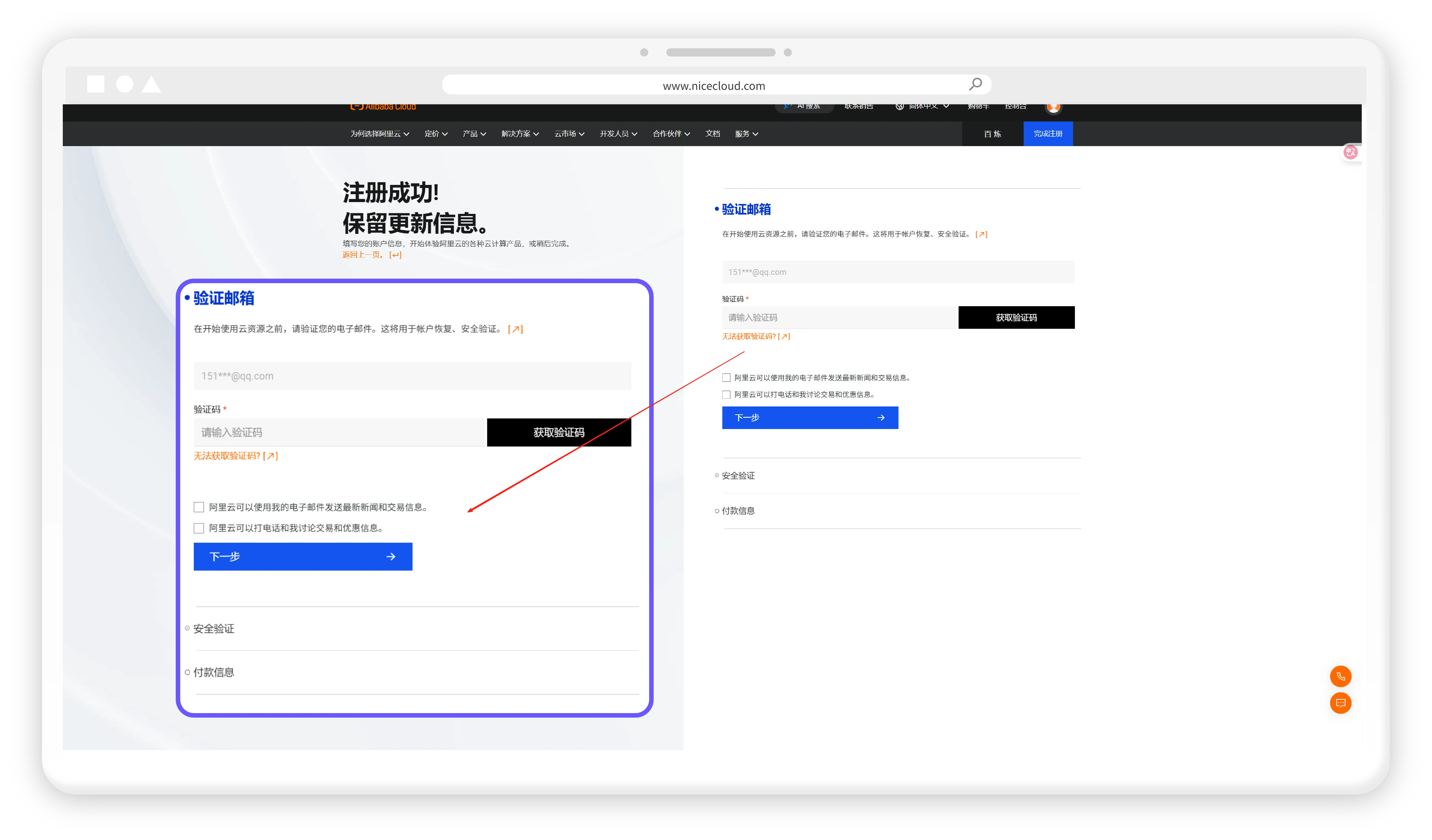Click the enlarged 验证邮箱 heading
Screen dimensions: 1432x840
(223, 298)
